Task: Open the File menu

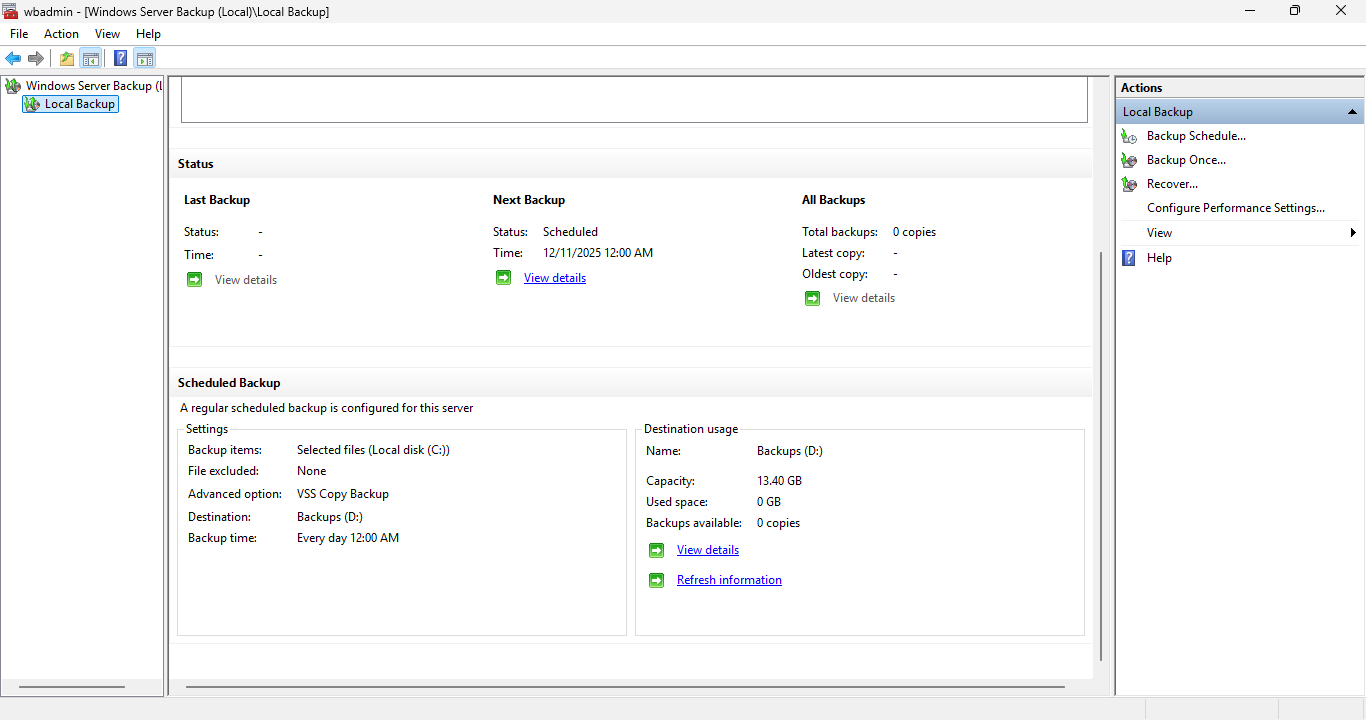Action: tap(19, 34)
